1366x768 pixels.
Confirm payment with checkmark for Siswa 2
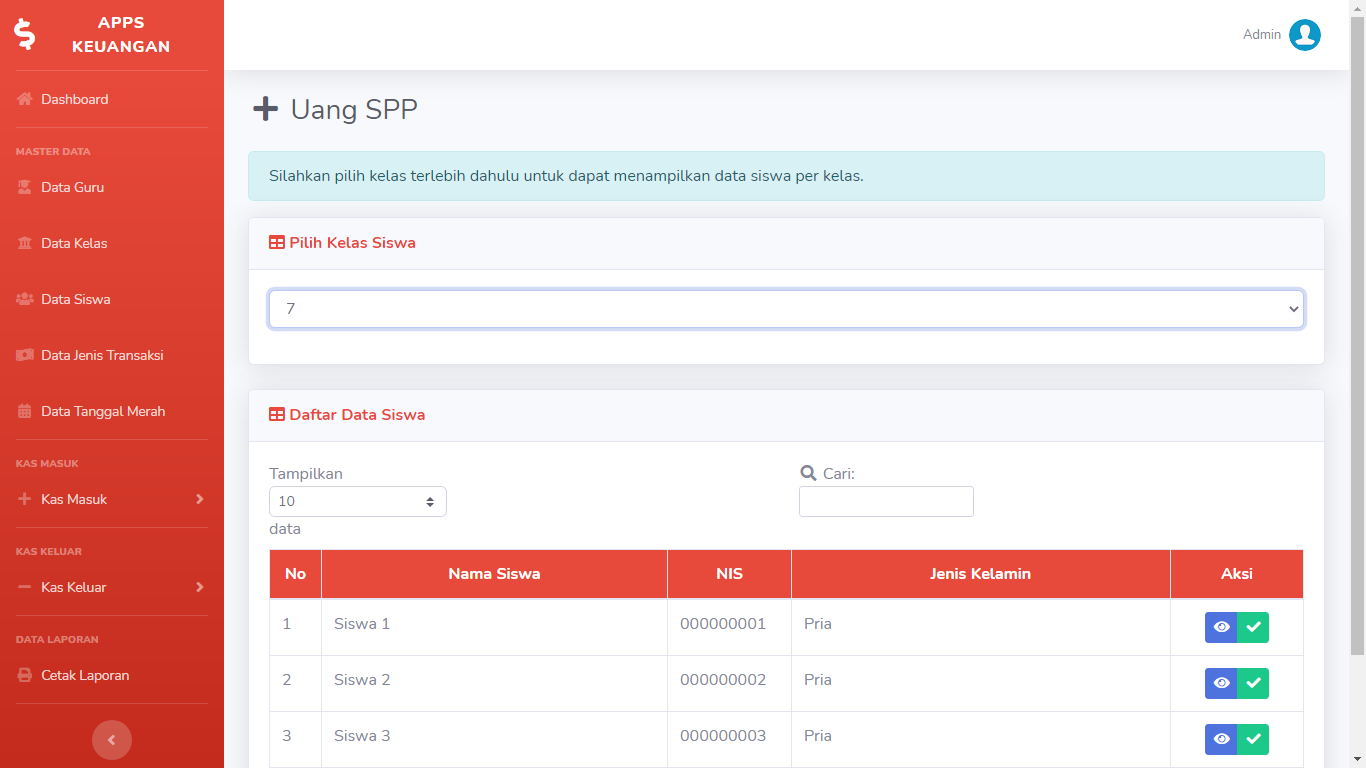[x=1253, y=683]
